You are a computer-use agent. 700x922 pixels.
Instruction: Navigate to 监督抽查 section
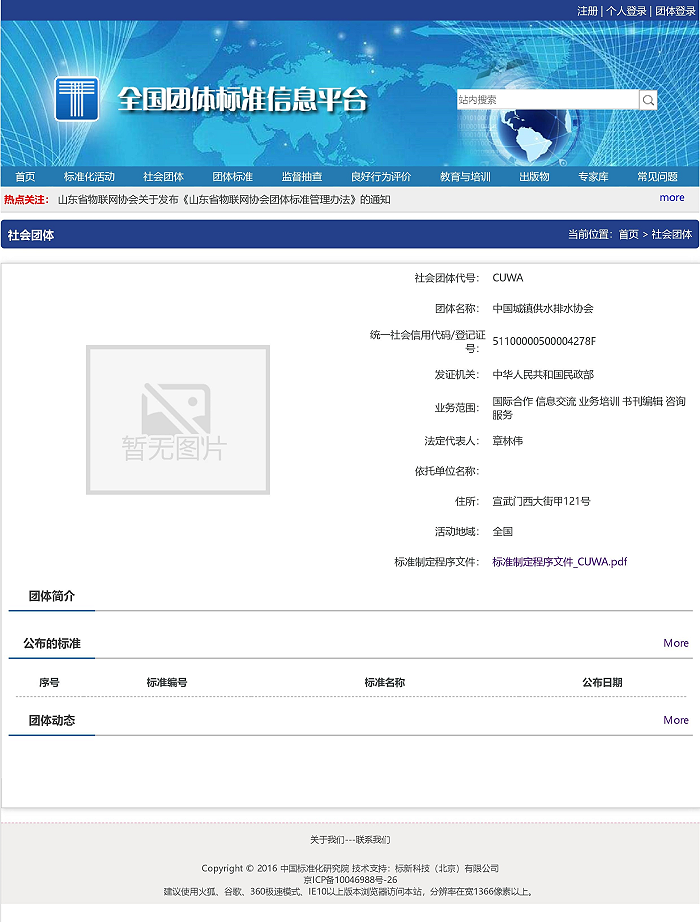tap(301, 177)
